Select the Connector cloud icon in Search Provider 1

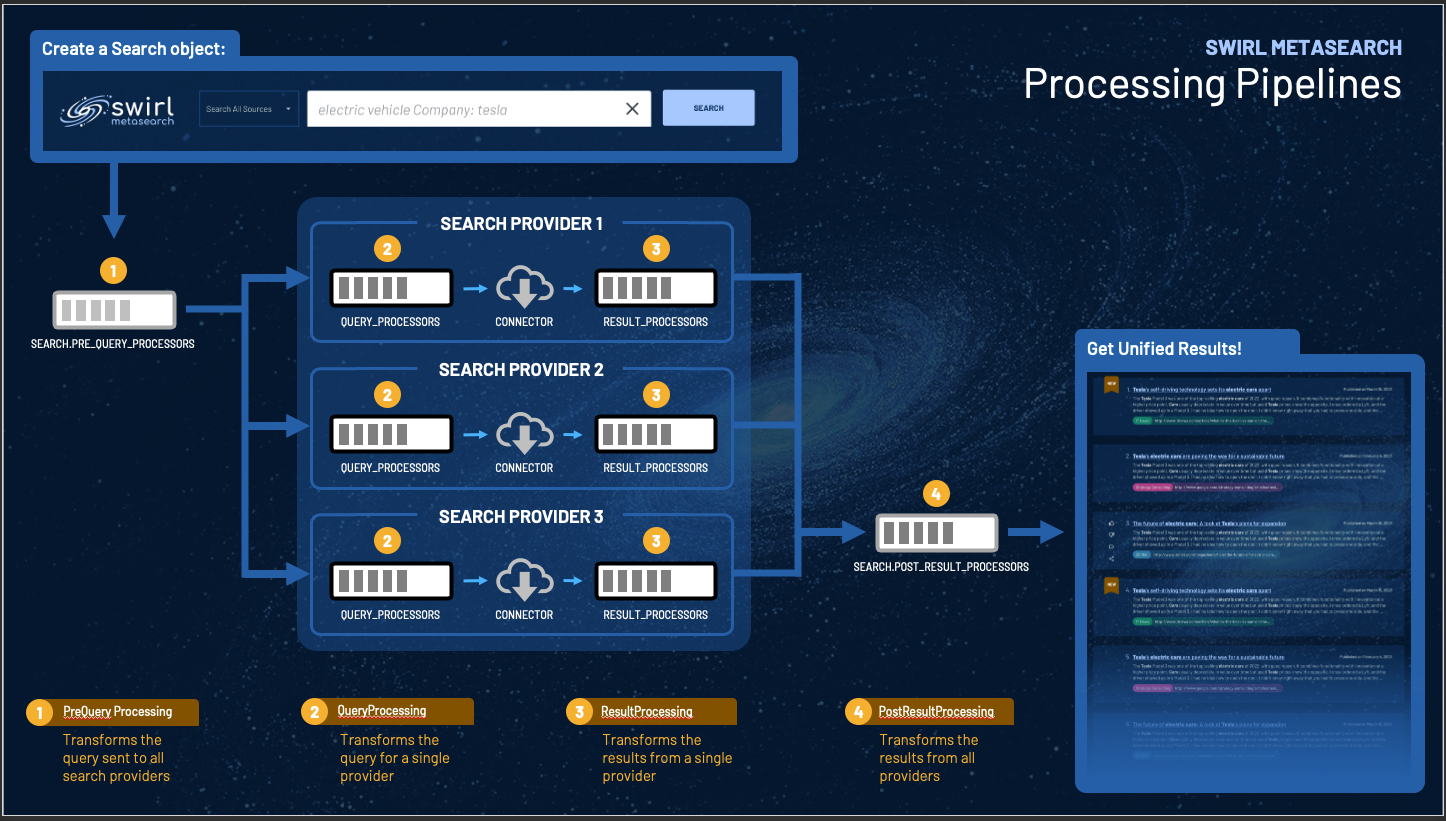point(524,288)
